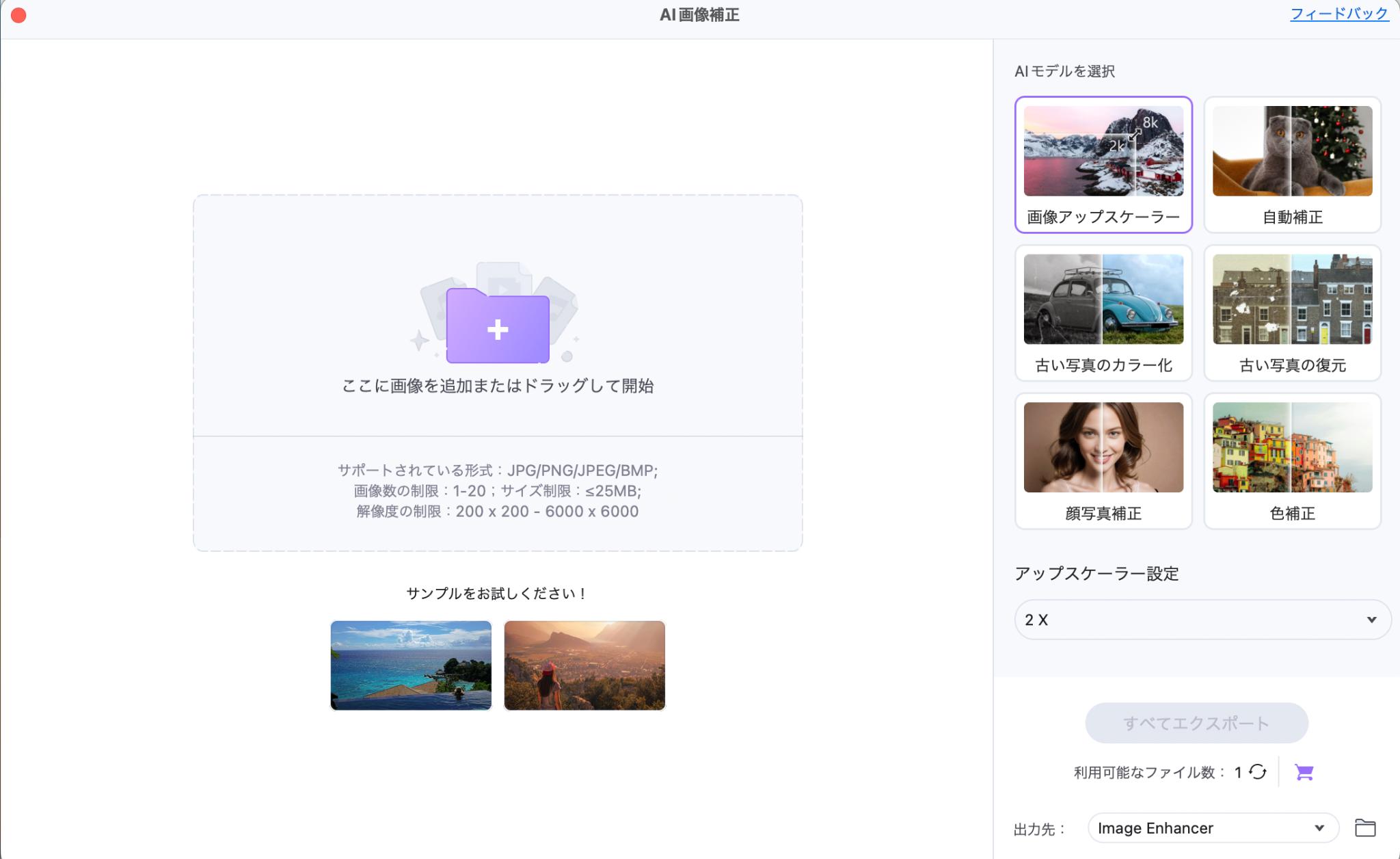
Task: Select 画像アップスケーラー AI model
Action: (x=1102, y=163)
